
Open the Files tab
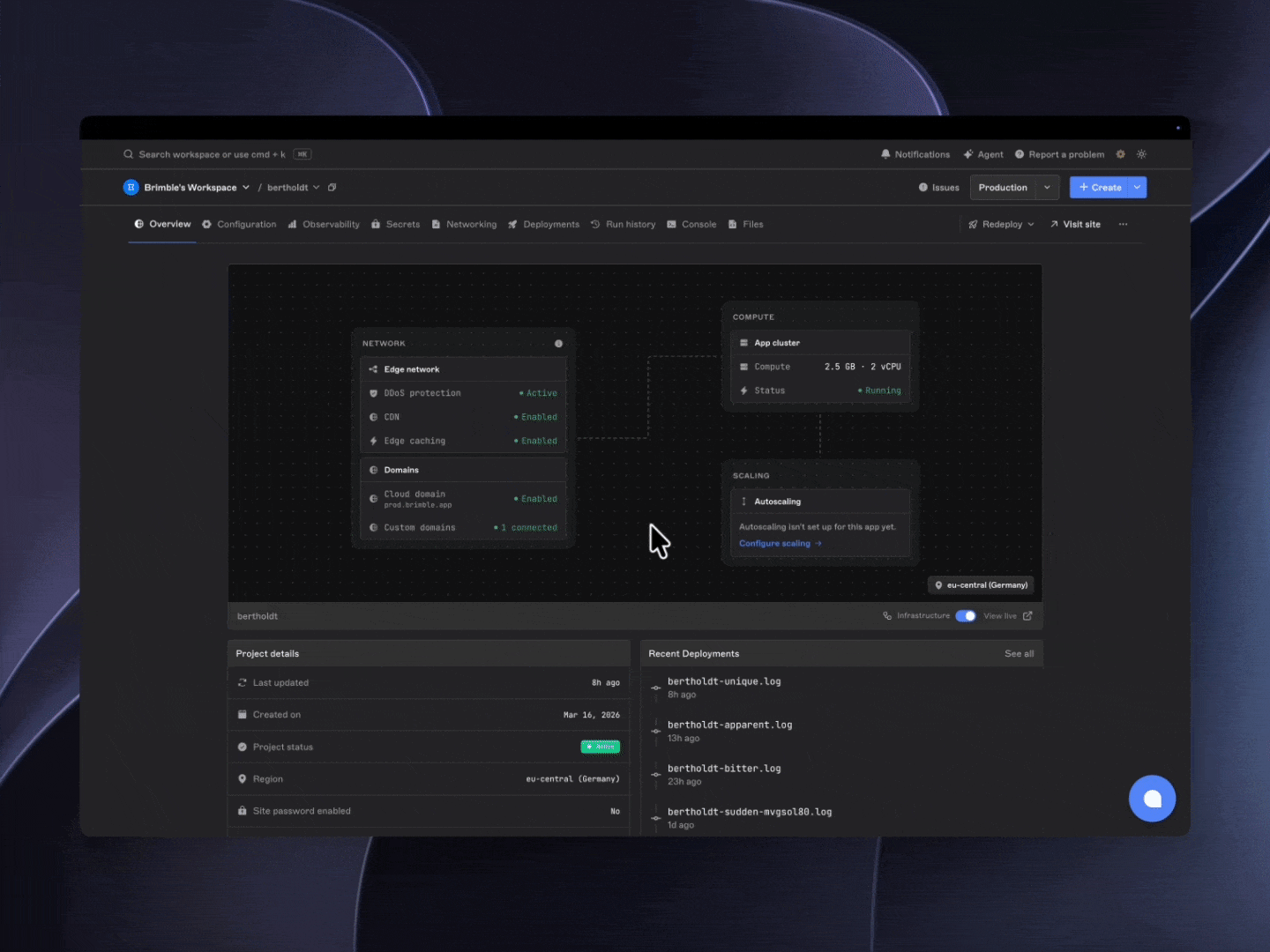point(745,225)
